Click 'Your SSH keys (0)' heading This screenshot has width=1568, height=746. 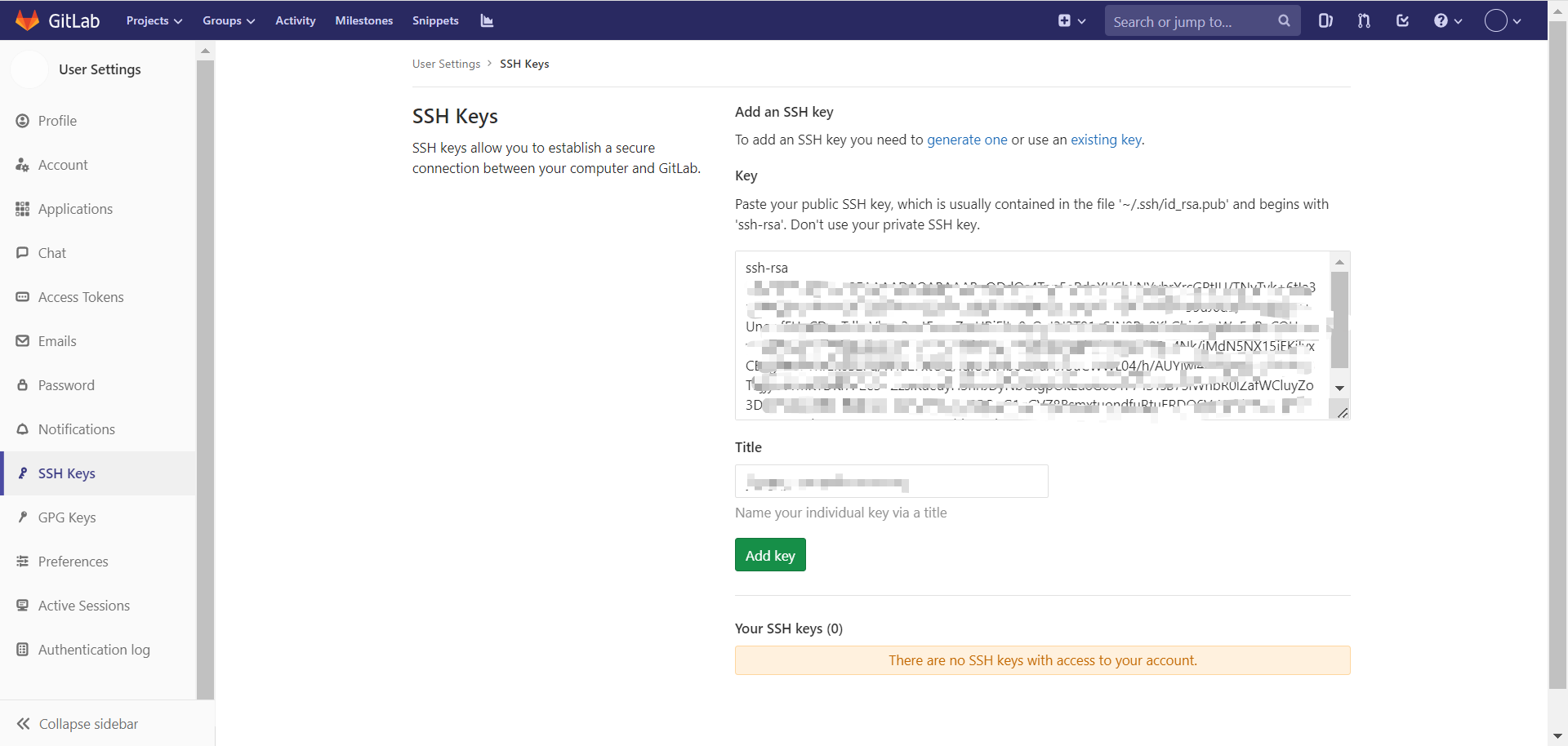(789, 628)
